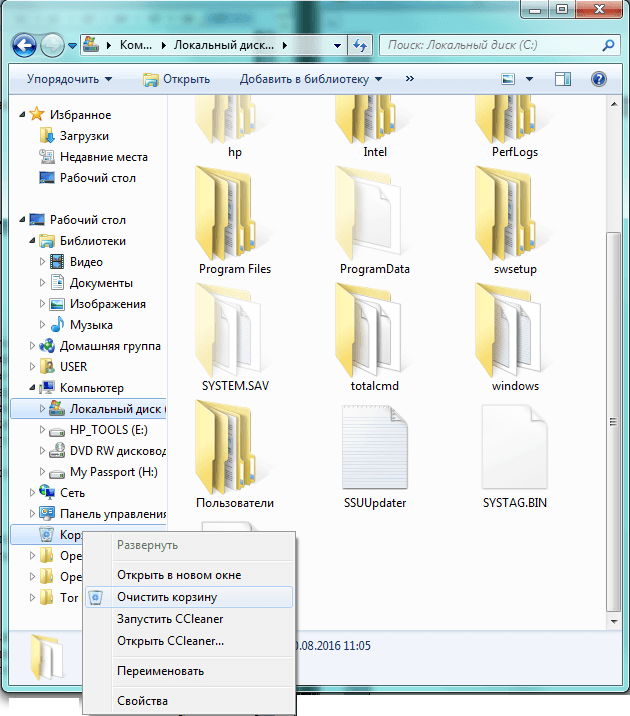Select HP_TOOLS (E:) drive
The width and height of the screenshot is (630, 716).
point(109,430)
